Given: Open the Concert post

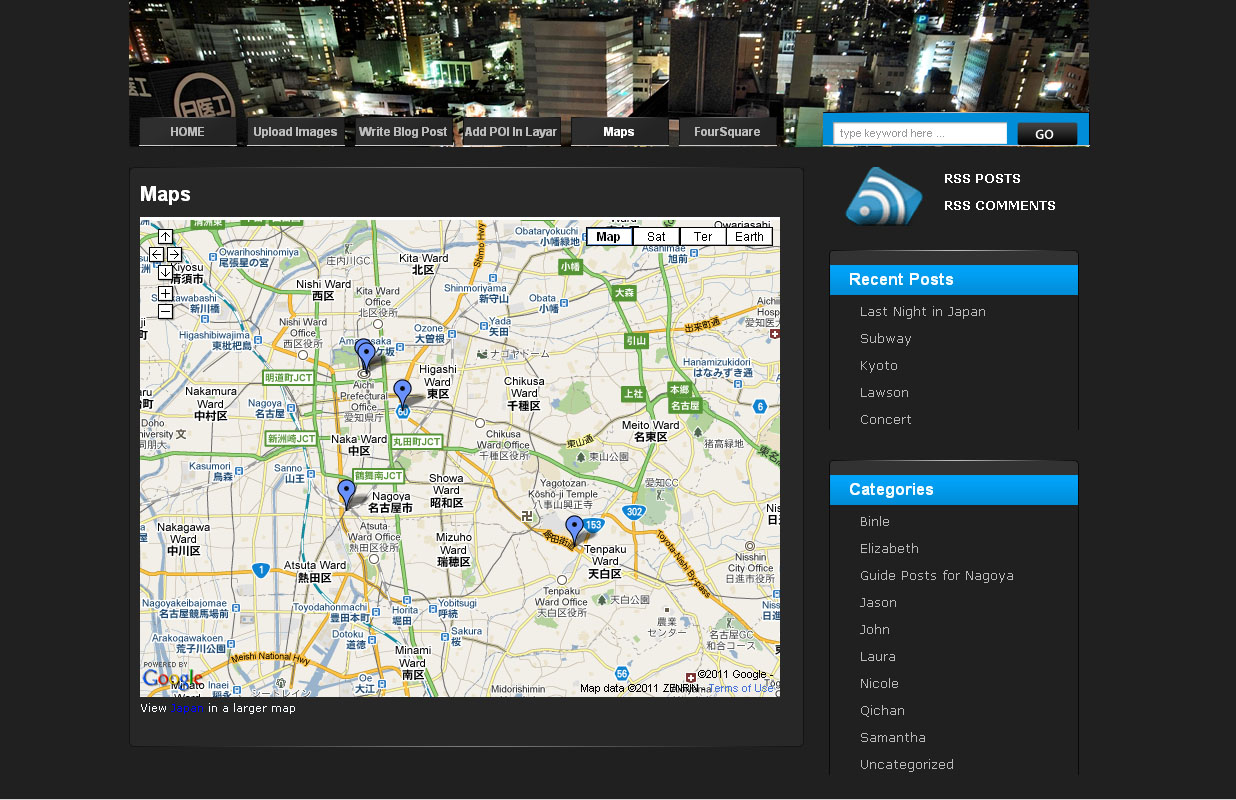Looking at the screenshot, I should pos(886,420).
